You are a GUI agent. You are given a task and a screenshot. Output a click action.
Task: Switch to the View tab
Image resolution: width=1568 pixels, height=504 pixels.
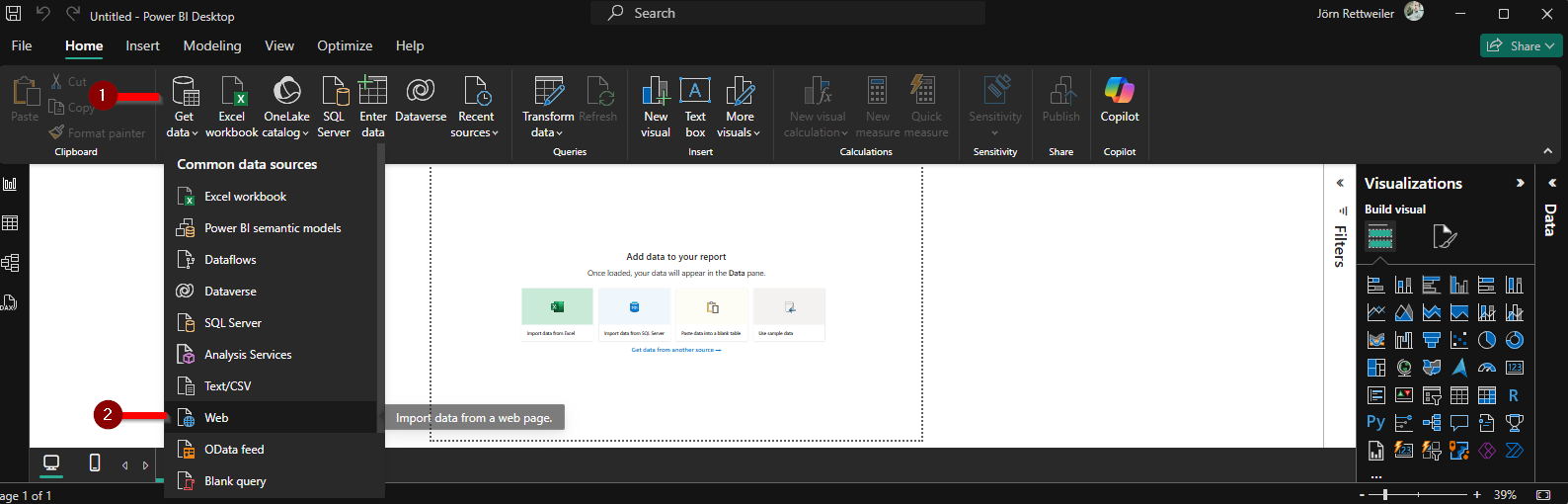point(279,45)
